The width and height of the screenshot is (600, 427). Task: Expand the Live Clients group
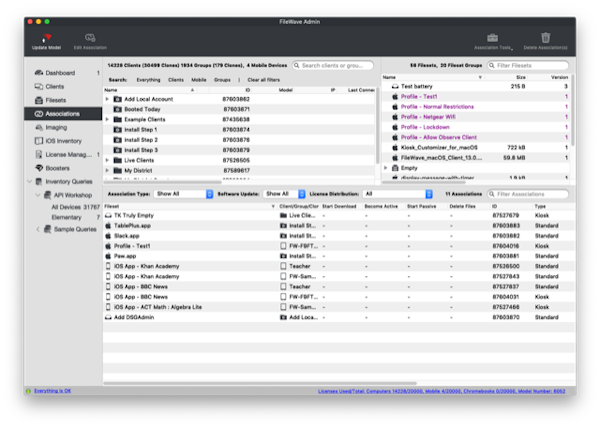click(108, 159)
